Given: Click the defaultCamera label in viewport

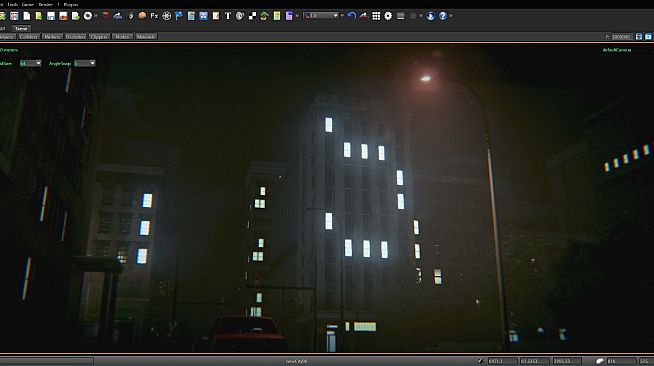Looking at the screenshot, I should [x=616, y=50].
